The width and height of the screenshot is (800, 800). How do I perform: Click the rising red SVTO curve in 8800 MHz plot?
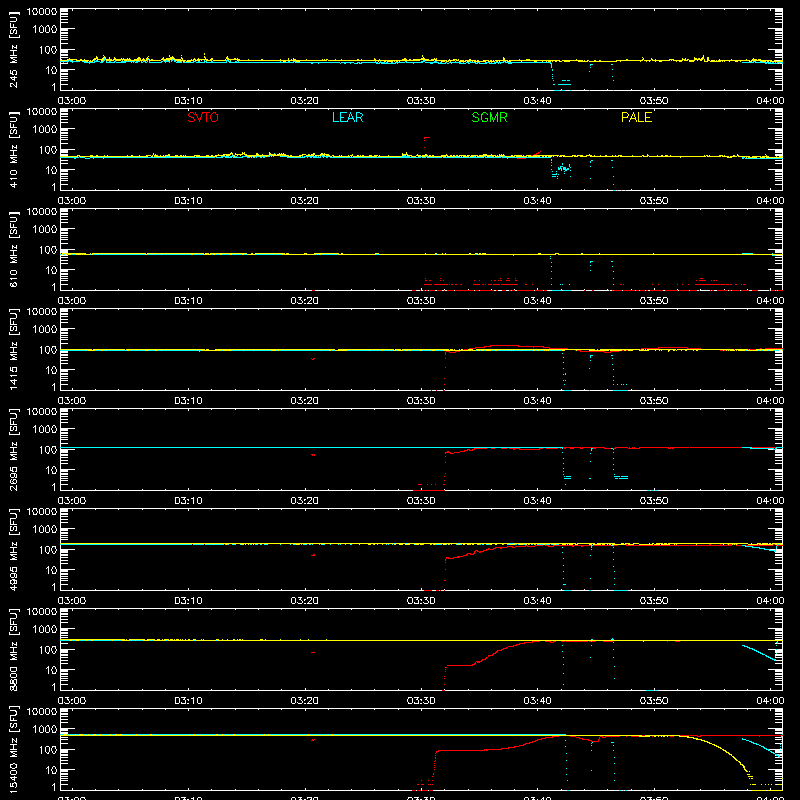[497, 653]
